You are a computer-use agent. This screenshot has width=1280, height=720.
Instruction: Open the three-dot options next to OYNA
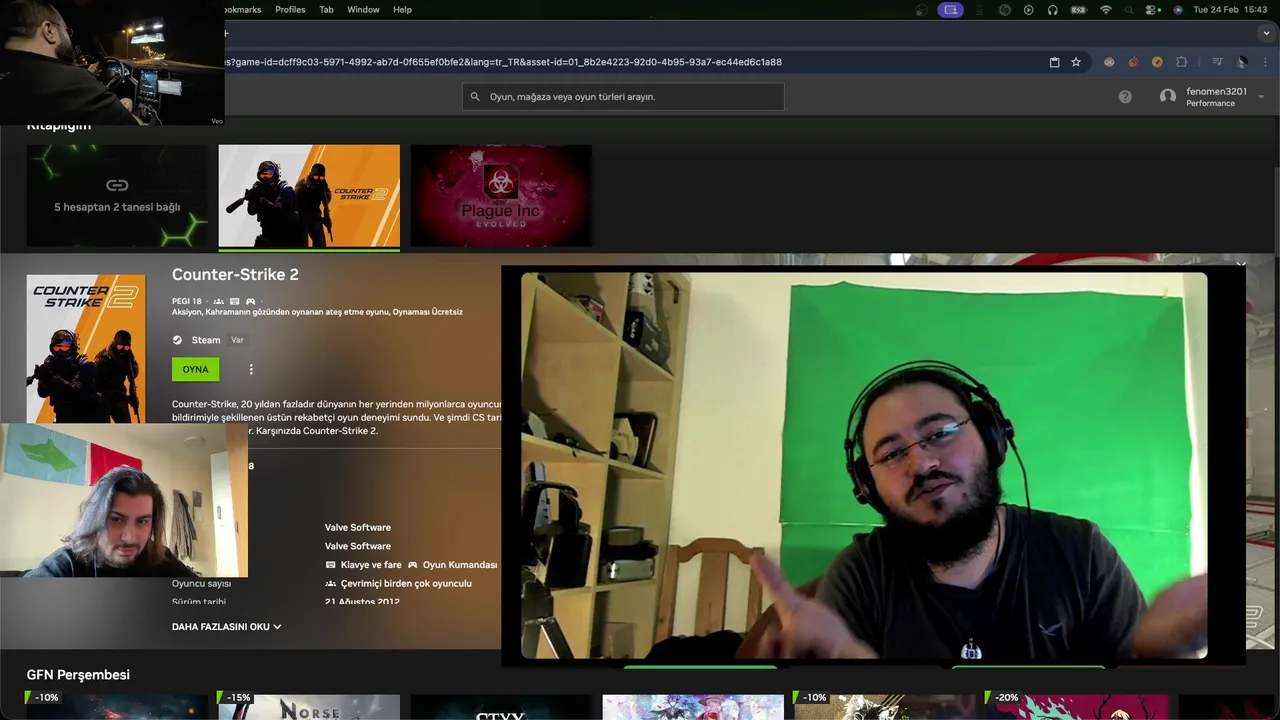(251, 369)
